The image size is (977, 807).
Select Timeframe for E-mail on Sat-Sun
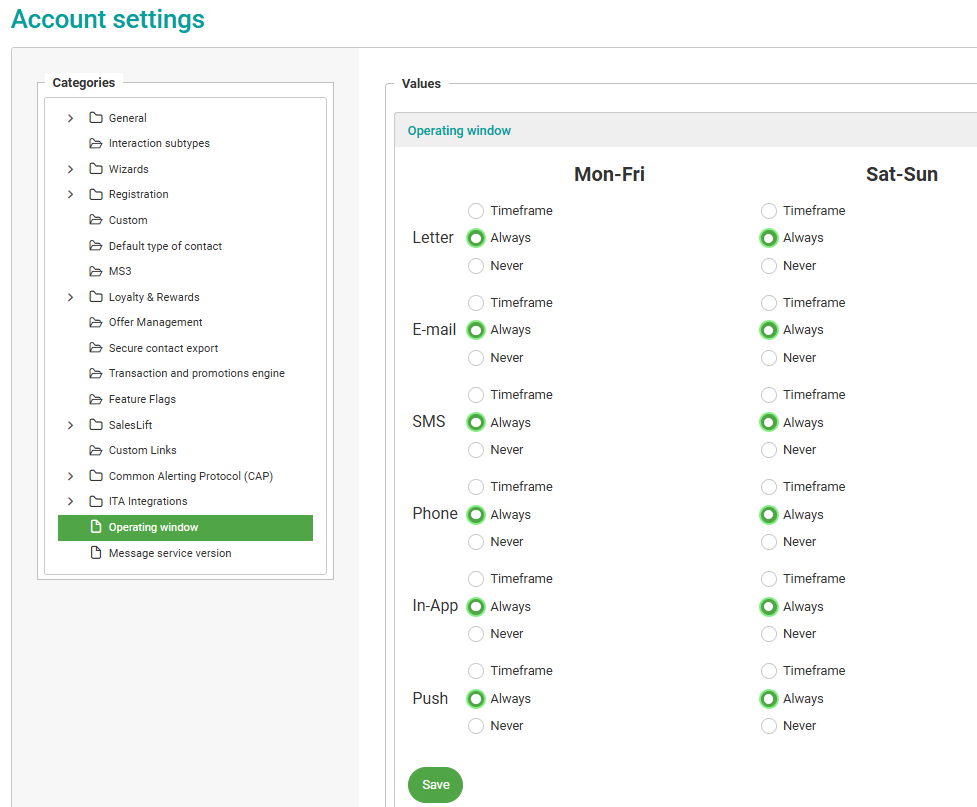pyautogui.click(x=768, y=303)
